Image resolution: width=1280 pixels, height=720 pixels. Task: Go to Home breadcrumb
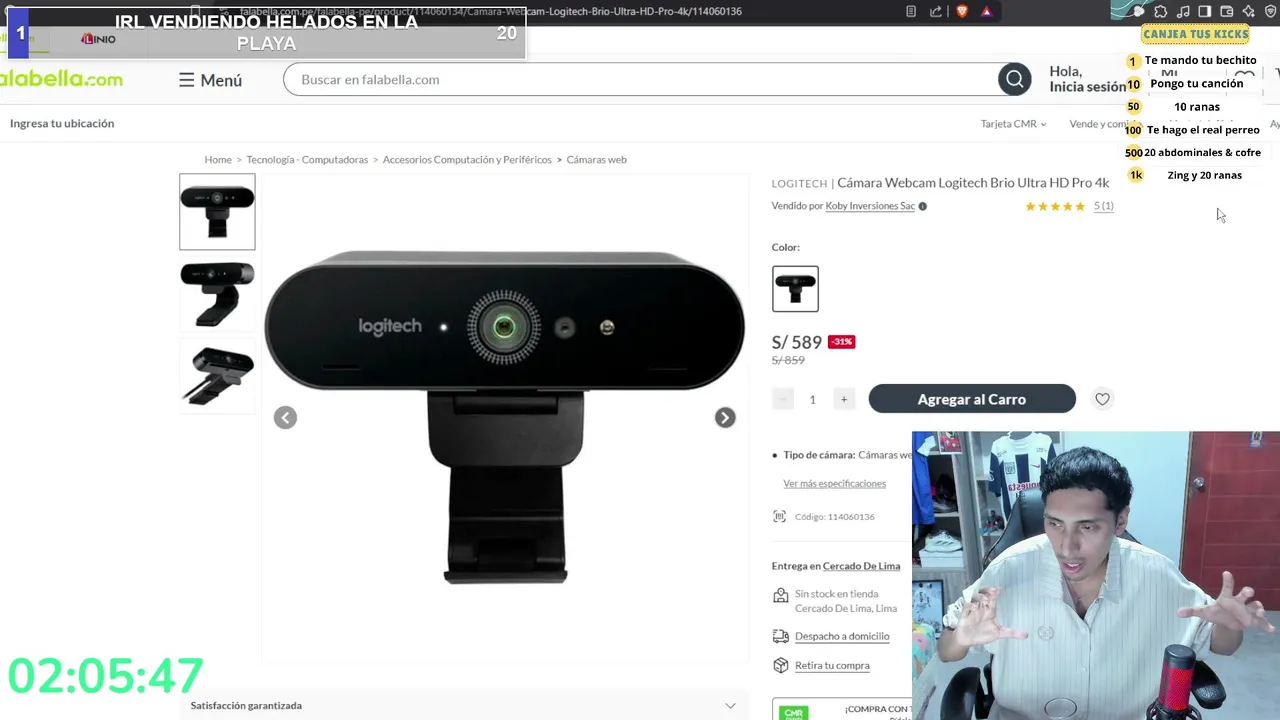click(218, 159)
